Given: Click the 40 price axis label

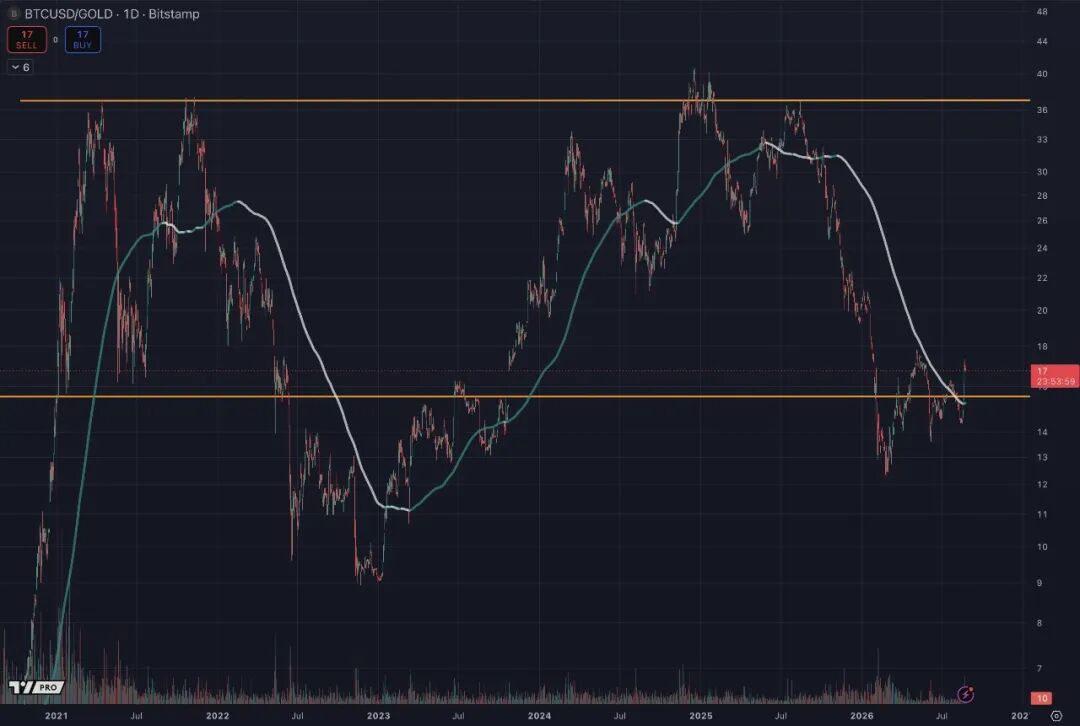Looking at the screenshot, I should pyautogui.click(x=1042, y=74).
